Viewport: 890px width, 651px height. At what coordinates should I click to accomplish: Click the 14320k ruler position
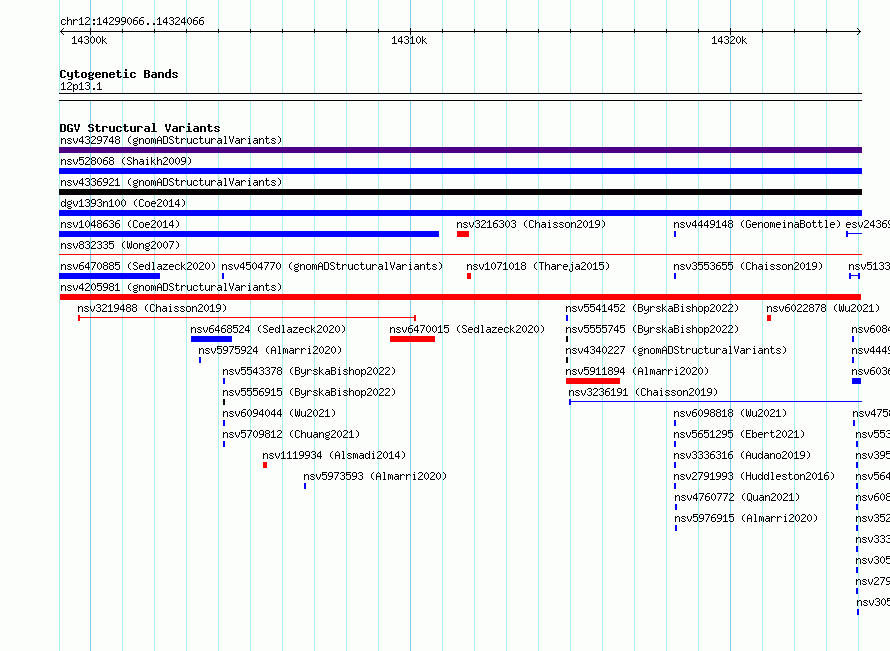click(x=729, y=40)
